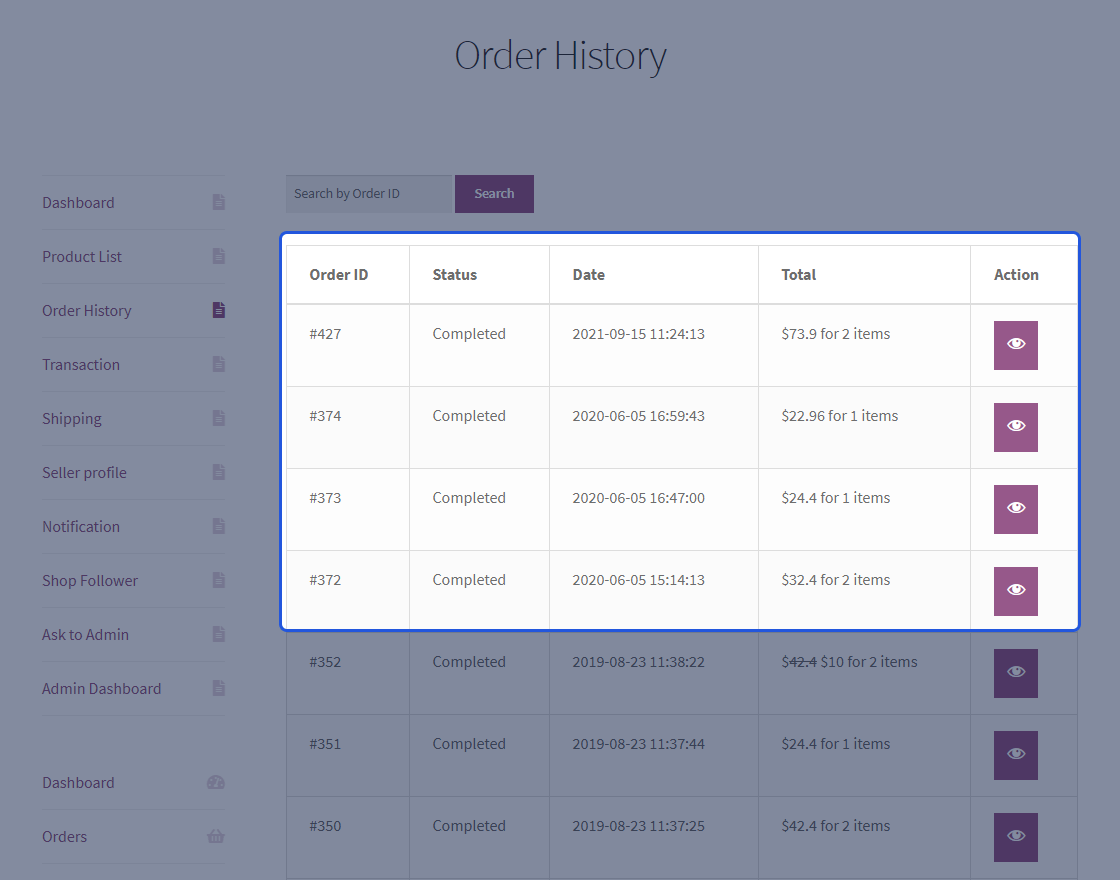Screen dimensions: 1120x880
Task: View order #350 using the eye icon
Action: 1015,837
